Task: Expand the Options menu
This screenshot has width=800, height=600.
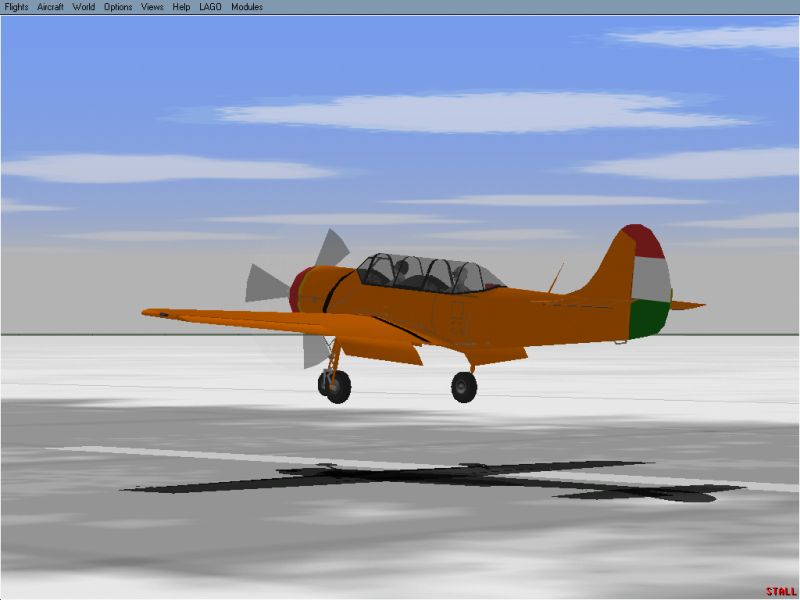Action: (118, 7)
